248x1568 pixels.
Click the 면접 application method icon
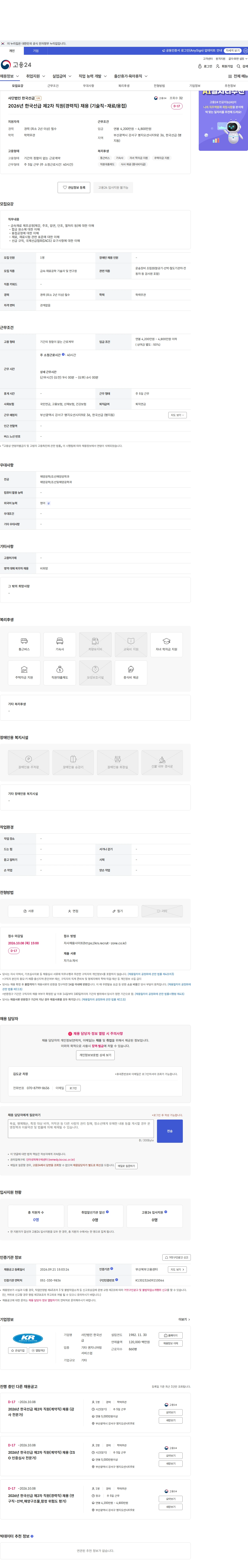pyautogui.click(x=73, y=911)
